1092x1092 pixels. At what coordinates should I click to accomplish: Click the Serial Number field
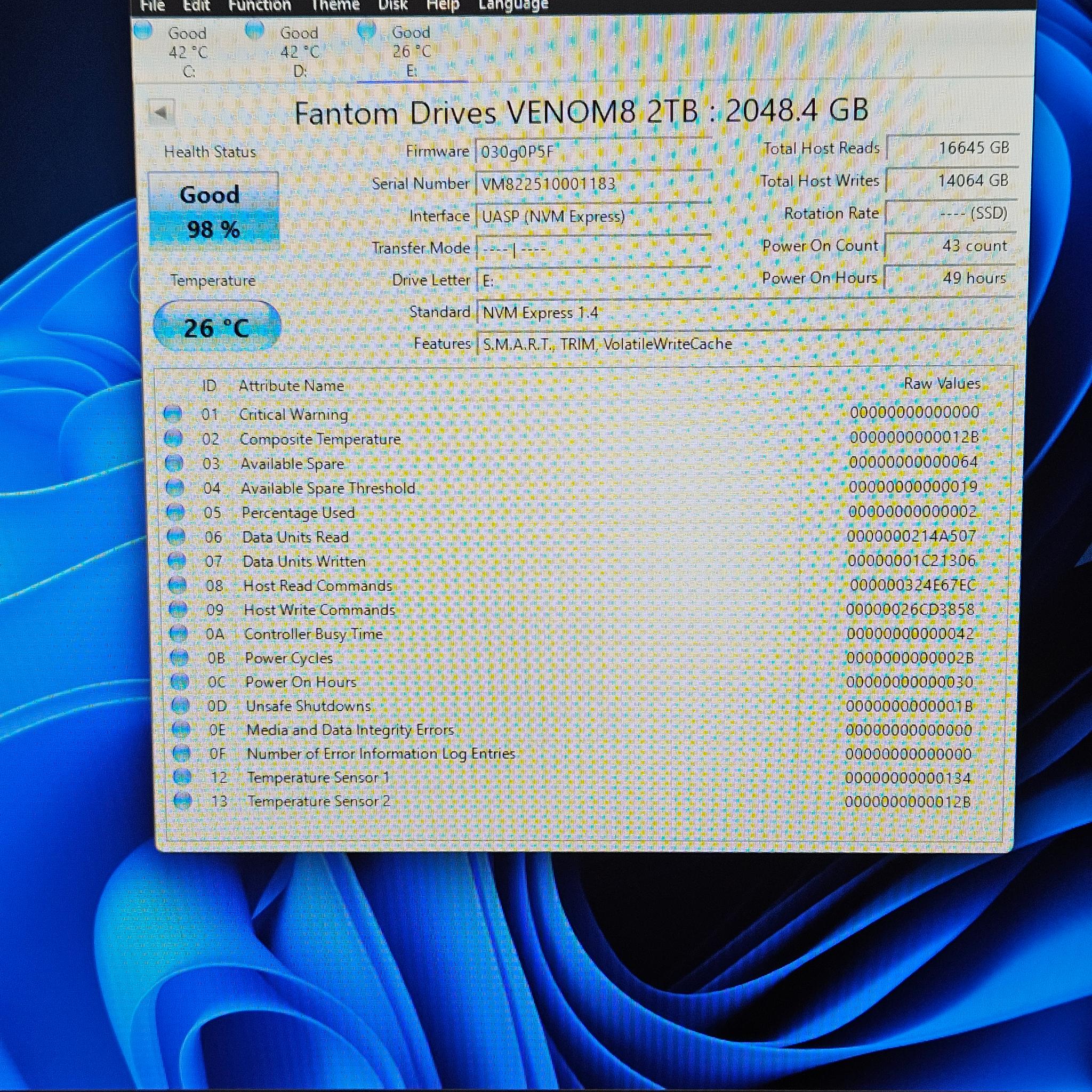click(593, 184)
